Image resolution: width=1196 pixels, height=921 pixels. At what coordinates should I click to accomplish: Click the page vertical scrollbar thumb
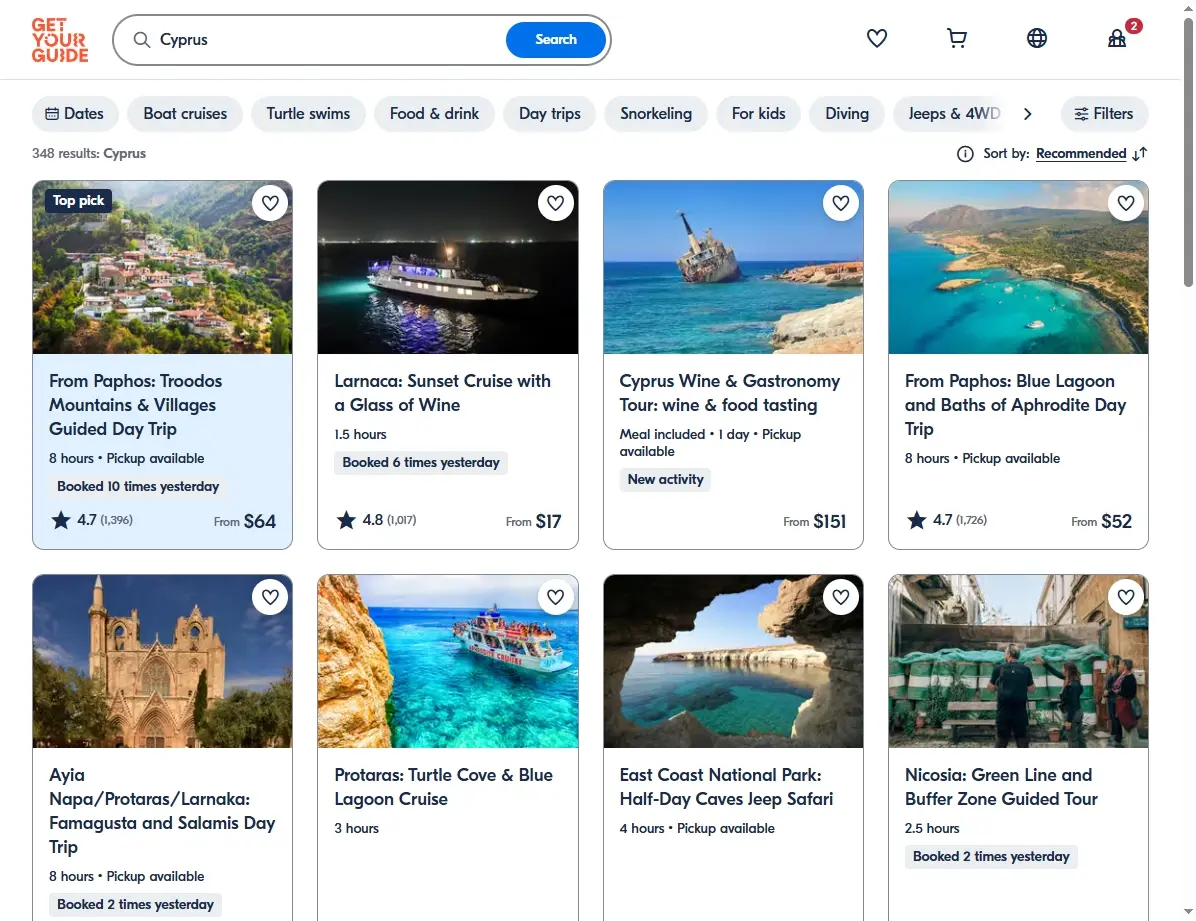tap(1188, 153)
